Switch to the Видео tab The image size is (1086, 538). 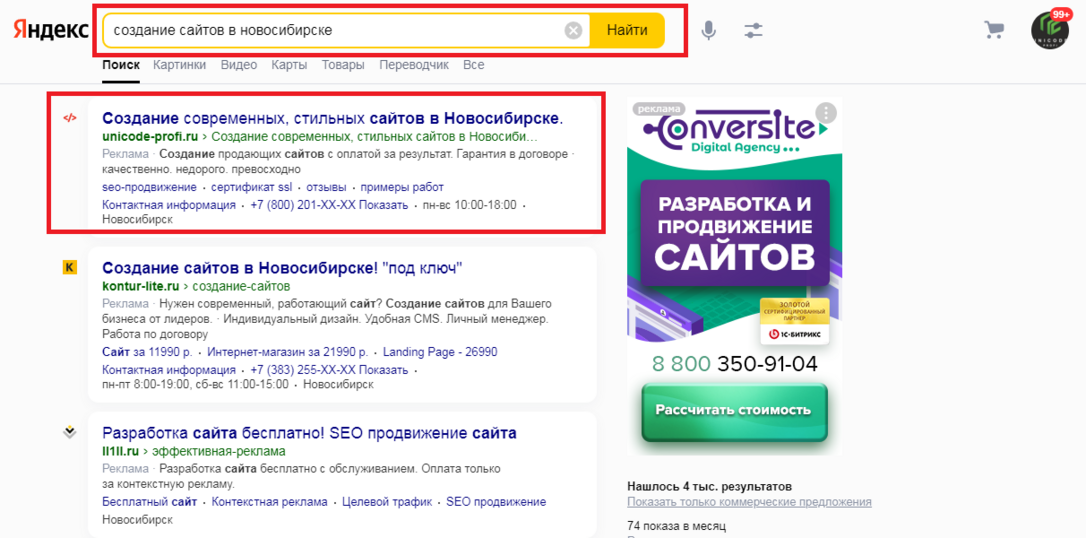click(x=239, y=65)
